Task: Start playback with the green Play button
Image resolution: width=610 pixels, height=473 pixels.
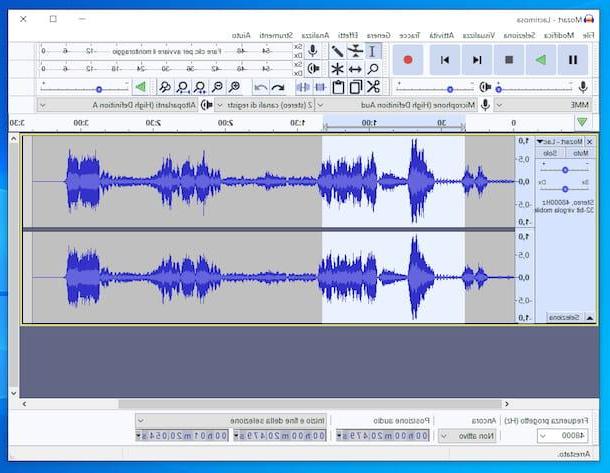Action: pos(541,60)
